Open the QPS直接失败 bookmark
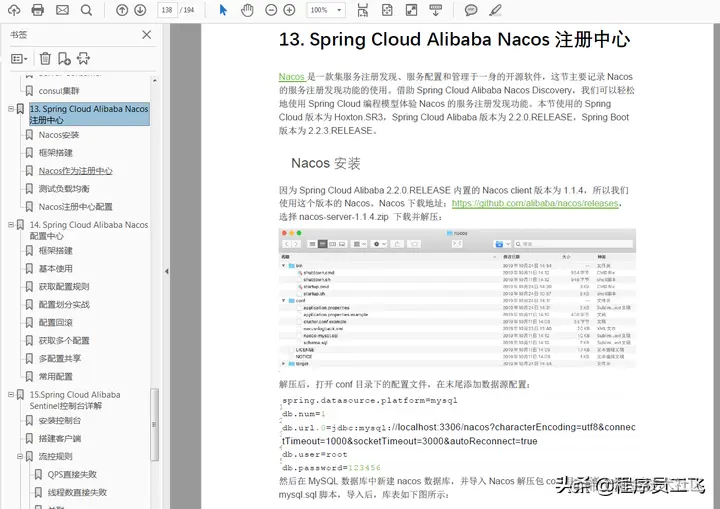The width and height of the screenshot is (720, 509). pos(72,474)
